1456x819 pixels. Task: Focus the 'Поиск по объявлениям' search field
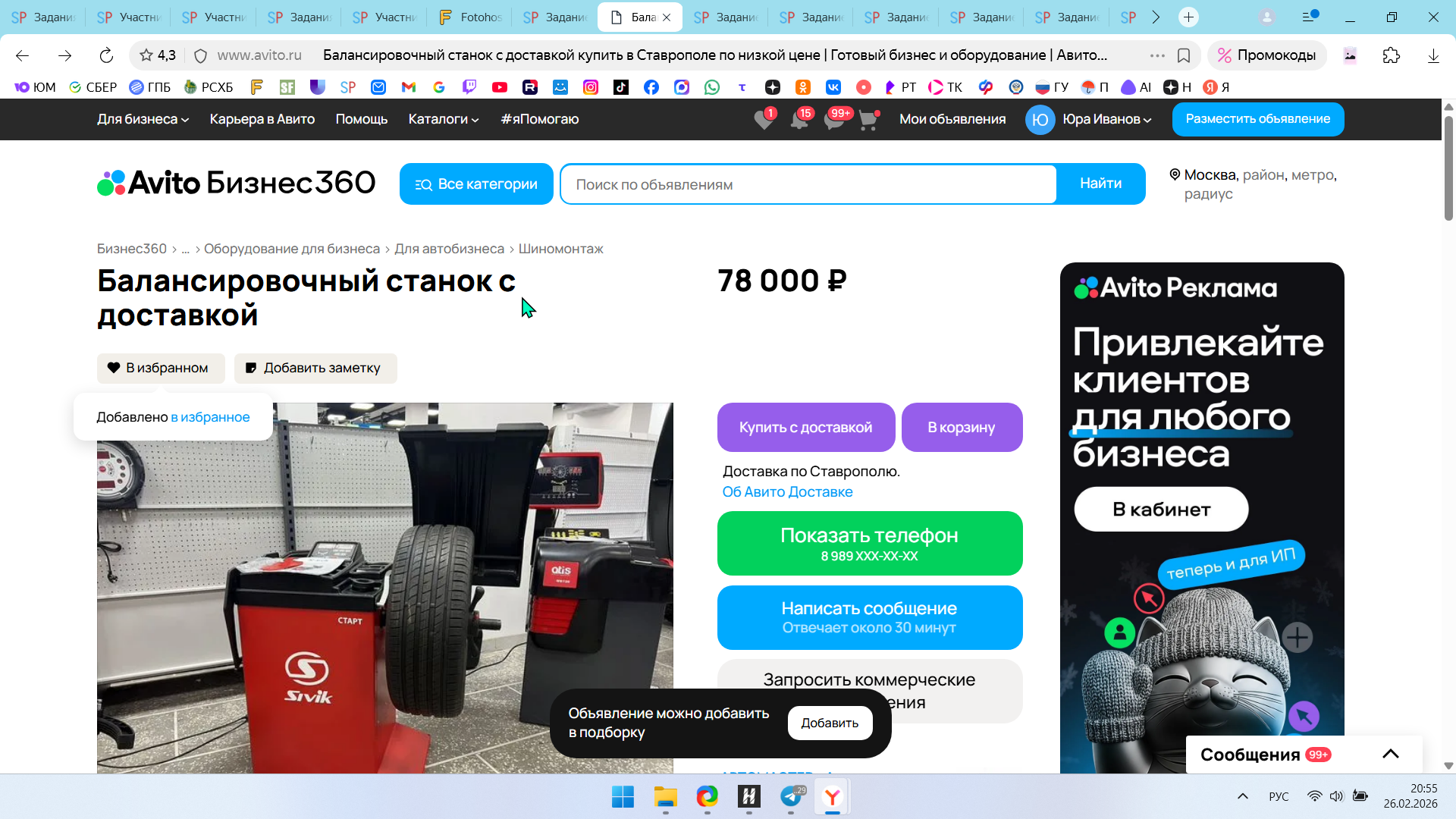click(x=808, y=184)
